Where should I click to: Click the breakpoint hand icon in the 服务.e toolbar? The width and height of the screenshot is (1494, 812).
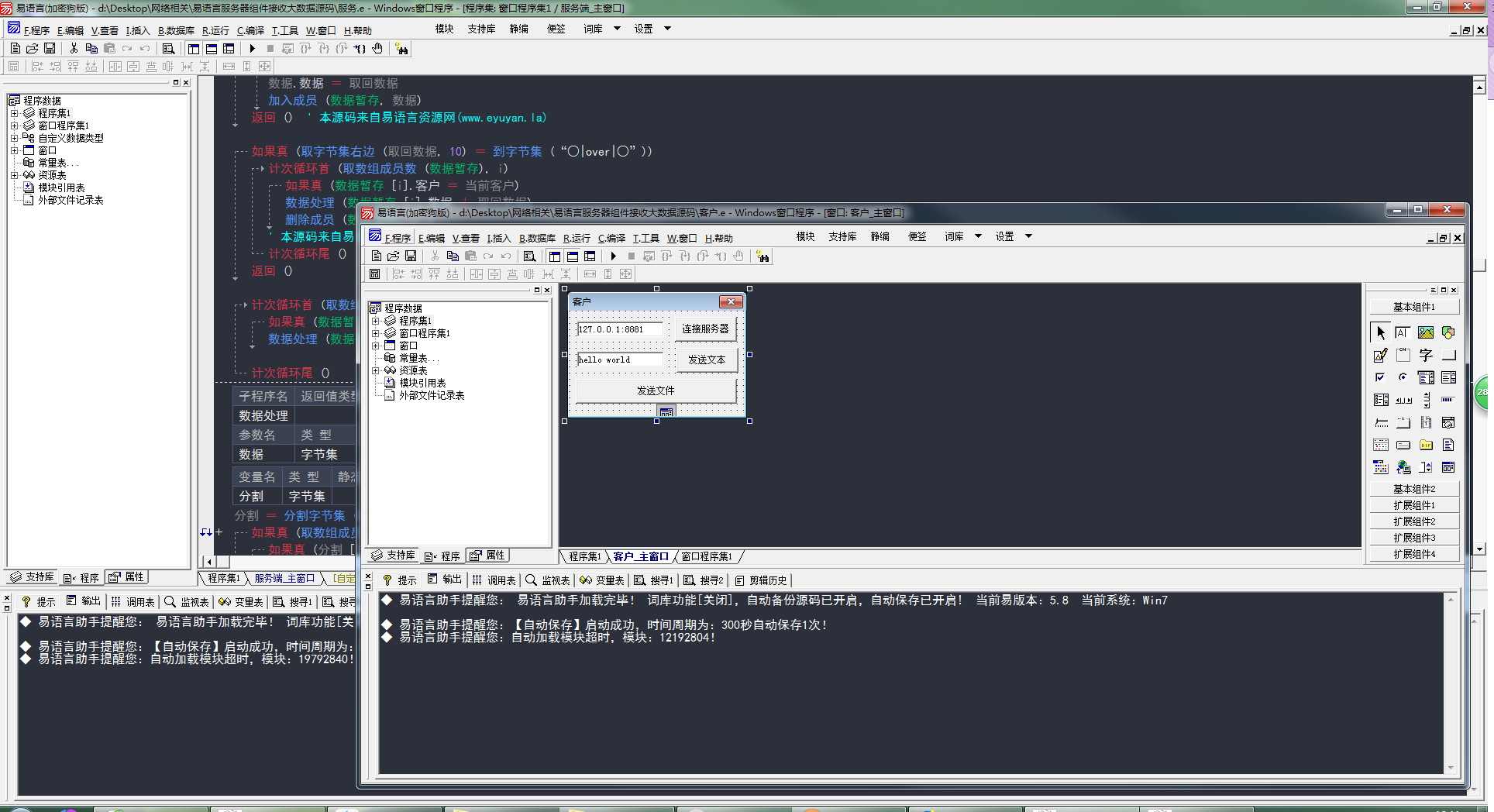click(377, 49)
